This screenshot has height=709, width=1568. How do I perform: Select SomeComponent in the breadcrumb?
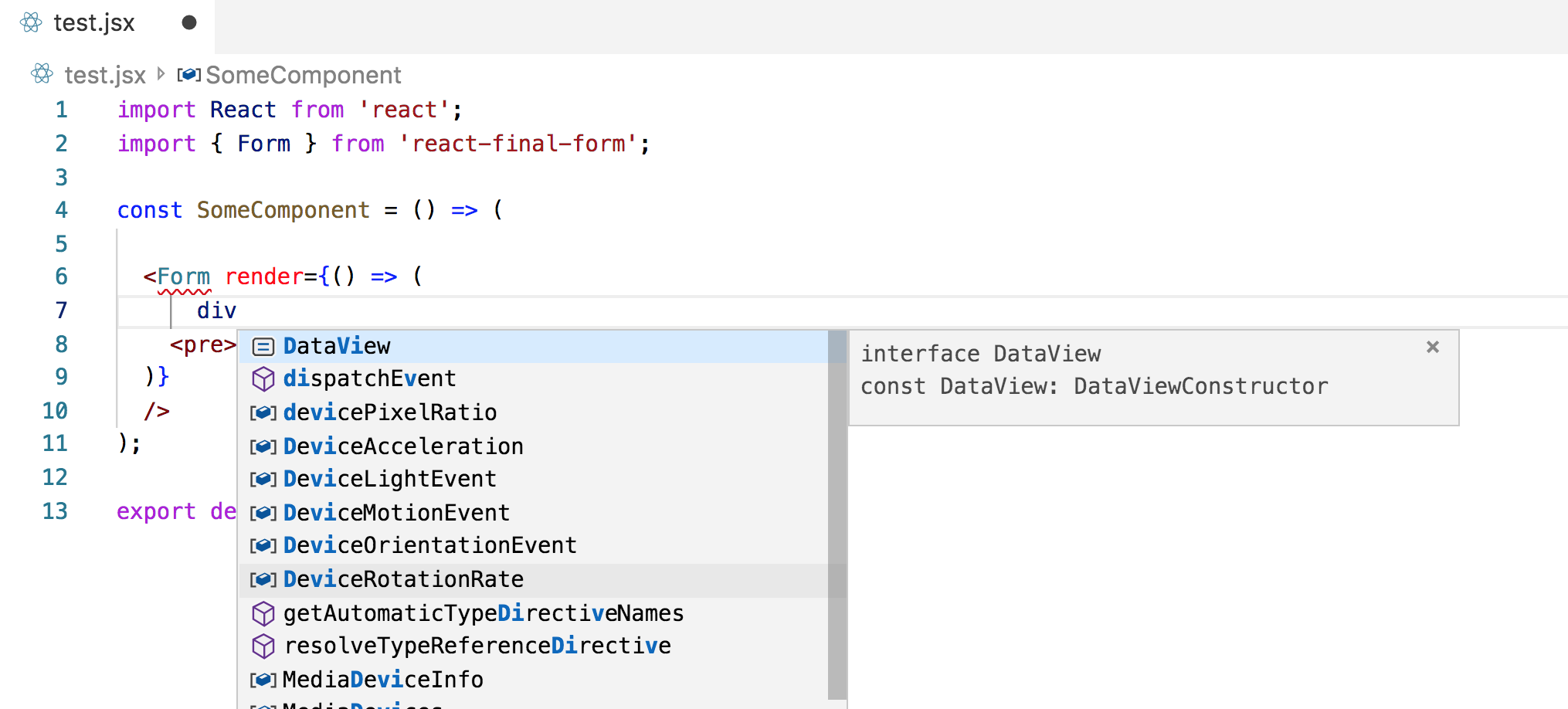(x=303, y=74)
